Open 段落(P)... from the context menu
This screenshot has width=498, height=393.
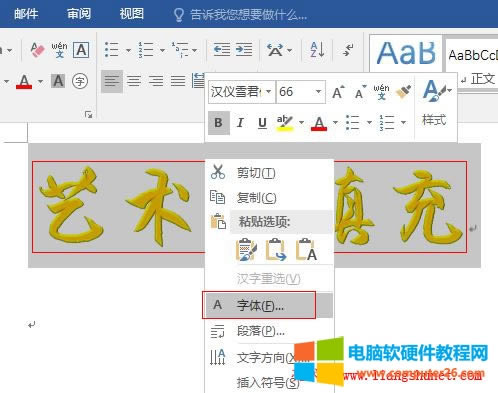point(269,331)
